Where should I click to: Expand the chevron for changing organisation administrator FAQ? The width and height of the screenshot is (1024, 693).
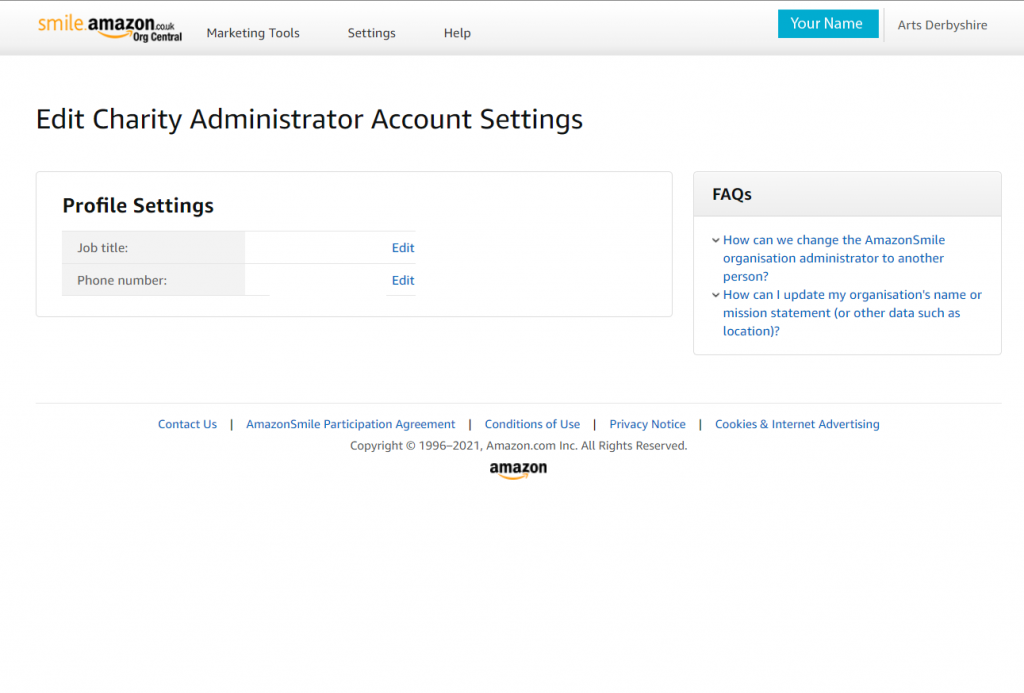pyautogui.click(x=716, y=240)
